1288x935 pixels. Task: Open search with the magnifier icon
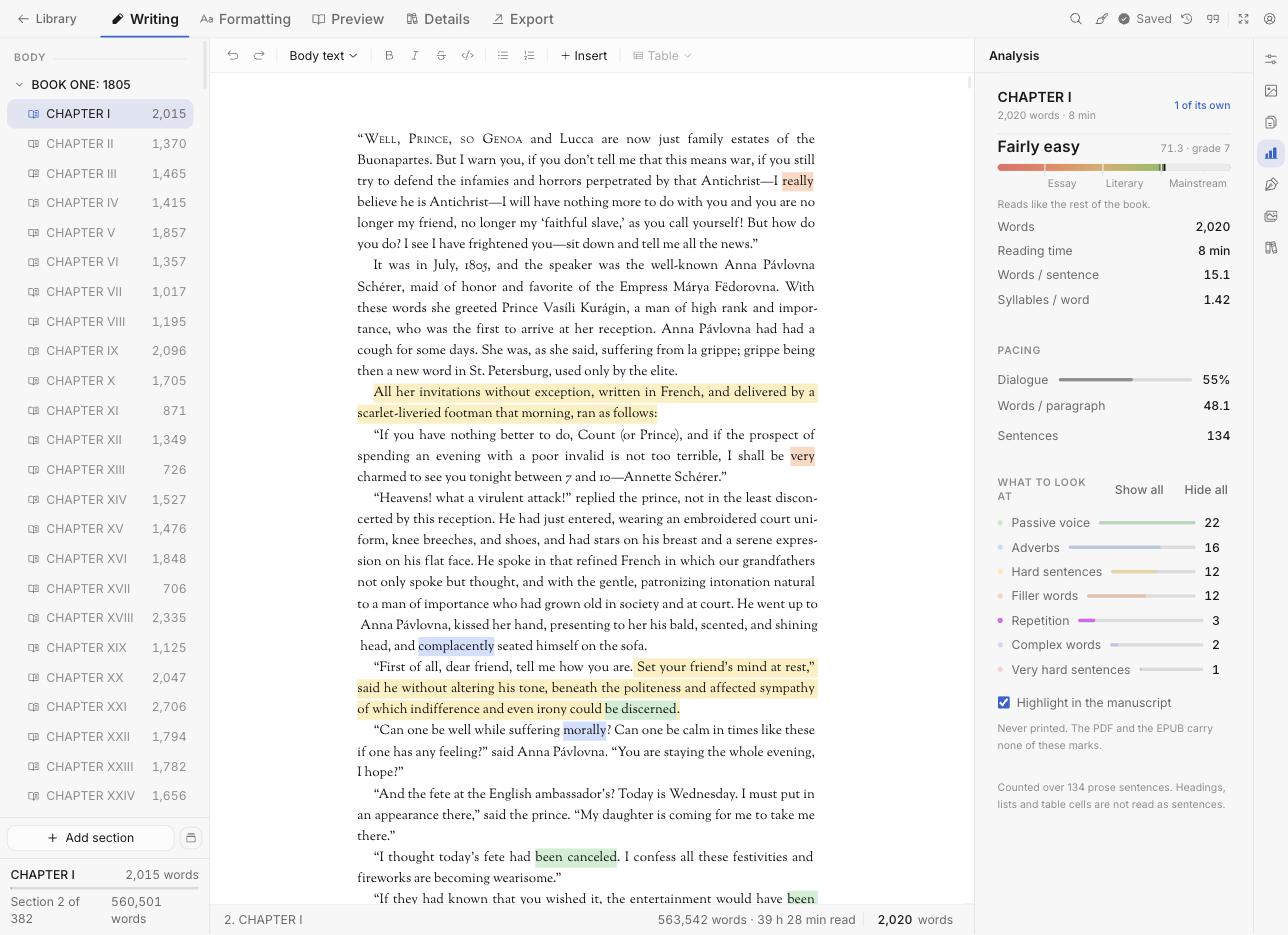pos(1076,19)
